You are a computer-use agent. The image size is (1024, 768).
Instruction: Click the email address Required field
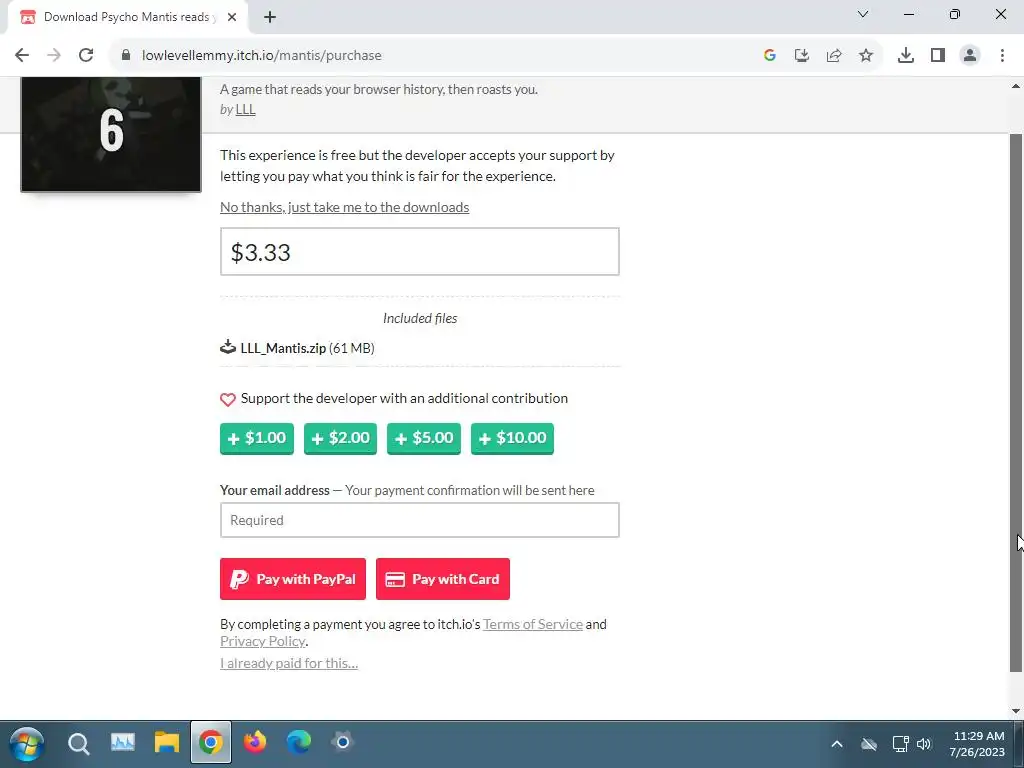pos(419,520)
